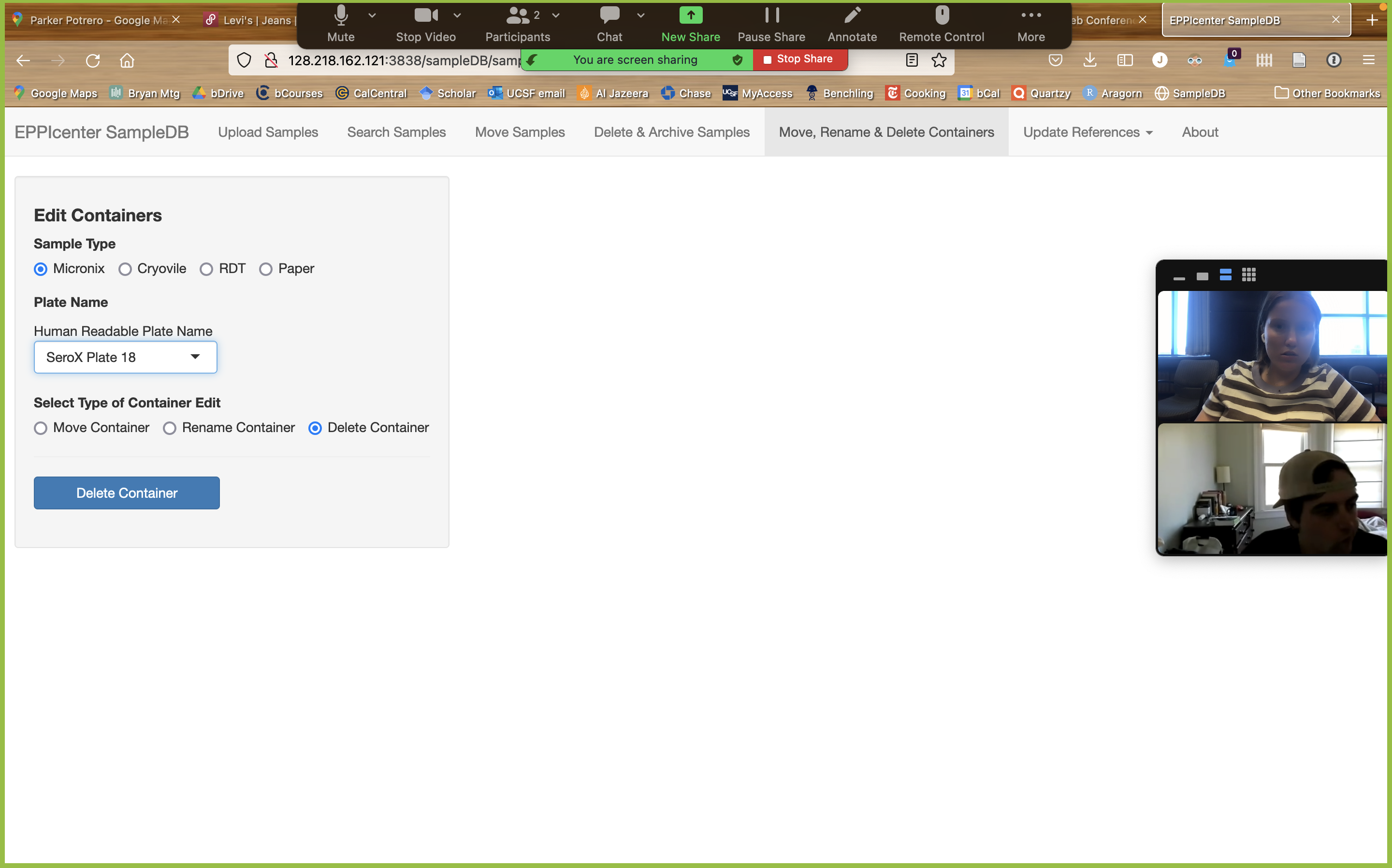Select the Paper sample type

265,269
